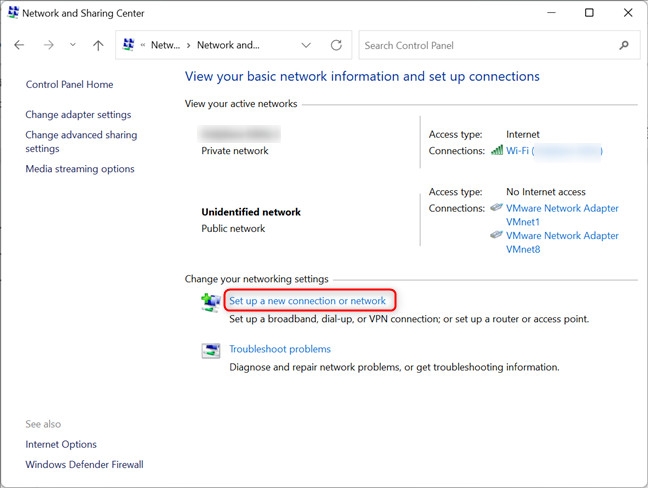Click 'Change your networking settings' heading
Screen dimensions: 648x488
pyautogui.click(x=257, y=279)
